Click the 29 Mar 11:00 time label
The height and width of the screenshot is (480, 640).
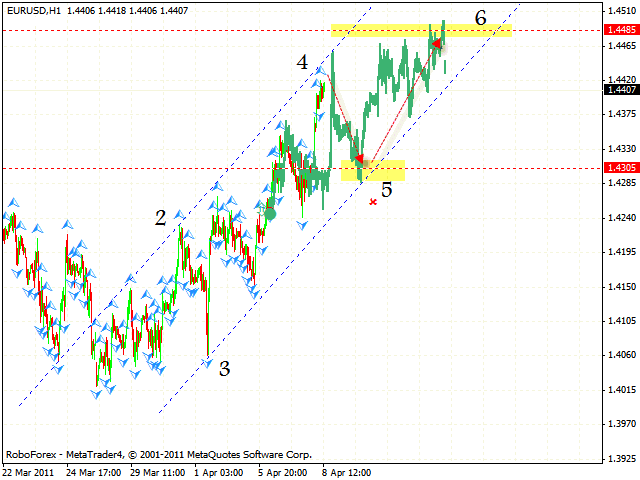point(158,473)
